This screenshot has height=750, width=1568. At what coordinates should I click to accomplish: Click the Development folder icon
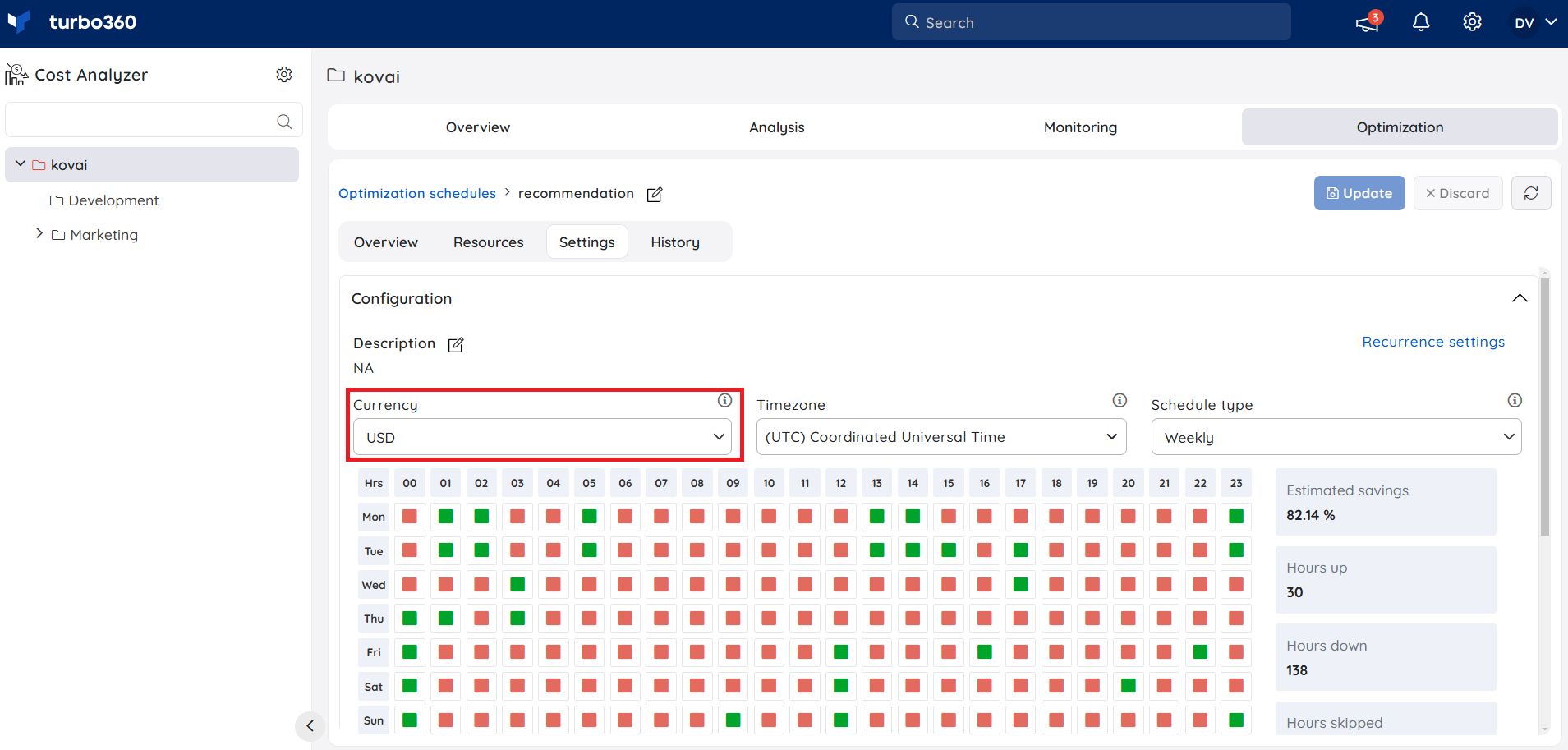tap(57, 200)
